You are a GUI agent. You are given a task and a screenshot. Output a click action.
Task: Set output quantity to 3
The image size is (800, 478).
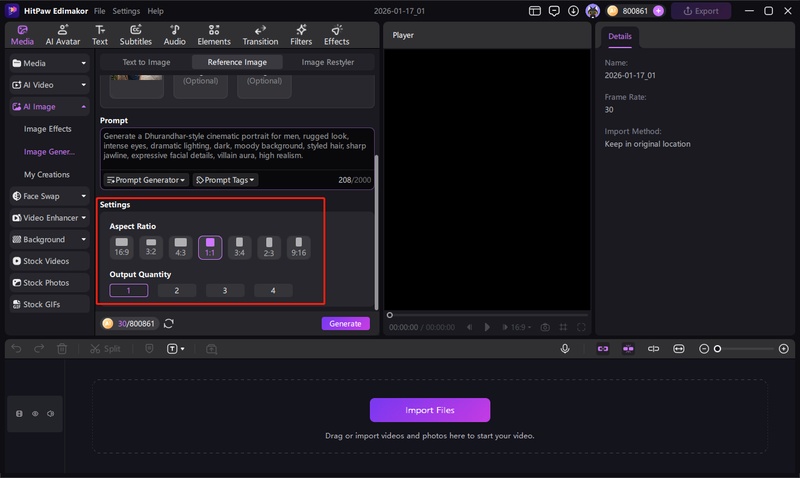[x=225, y=290]
